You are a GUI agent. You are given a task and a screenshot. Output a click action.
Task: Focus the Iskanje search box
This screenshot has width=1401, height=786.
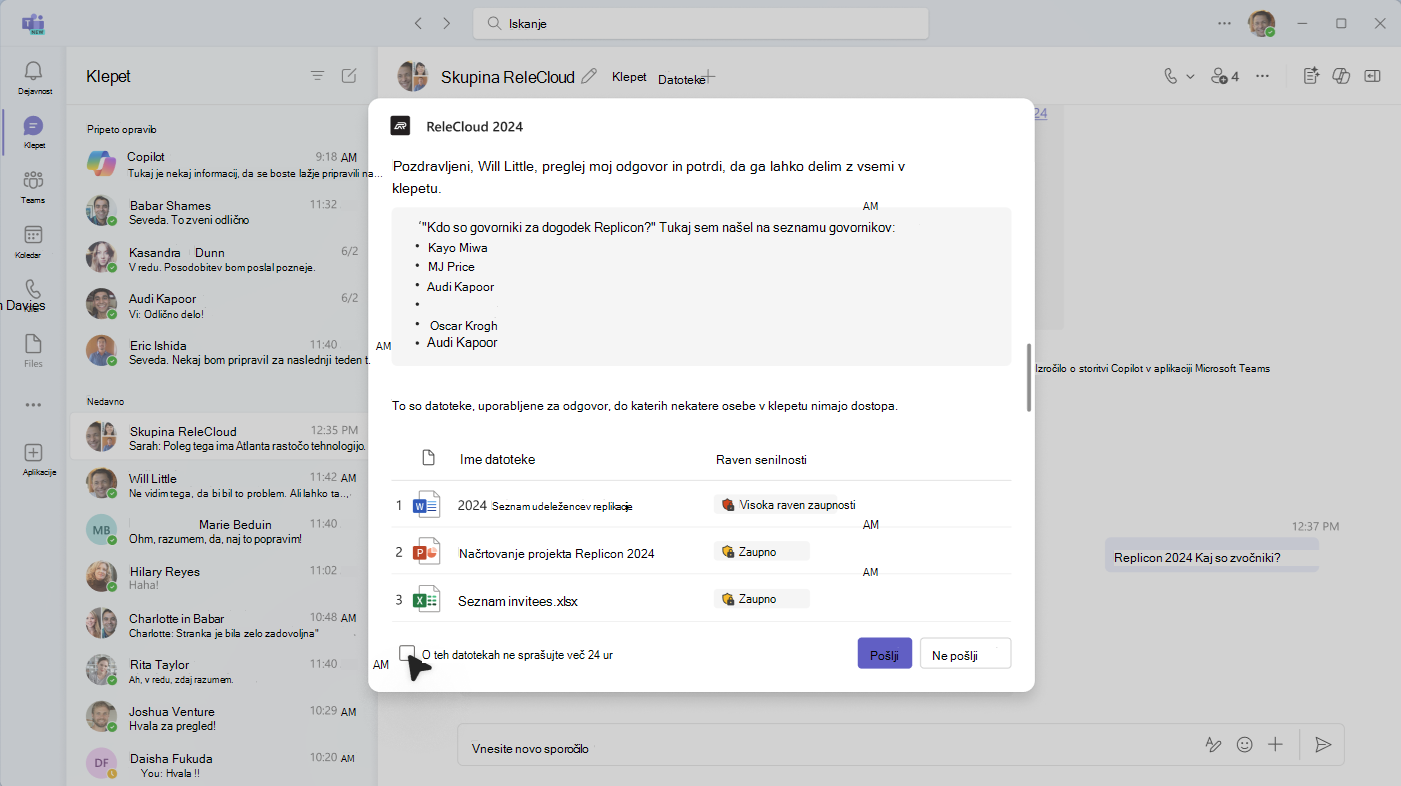701,23
